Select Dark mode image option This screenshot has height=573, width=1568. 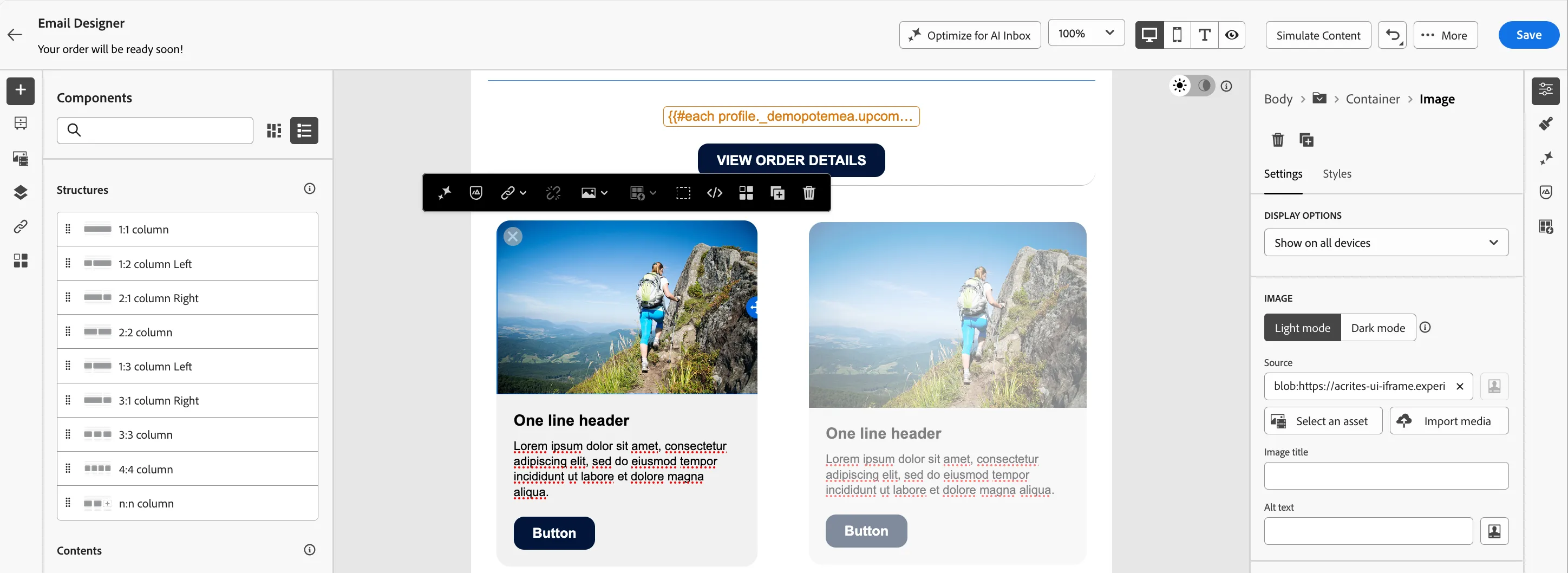[1378, 328]
